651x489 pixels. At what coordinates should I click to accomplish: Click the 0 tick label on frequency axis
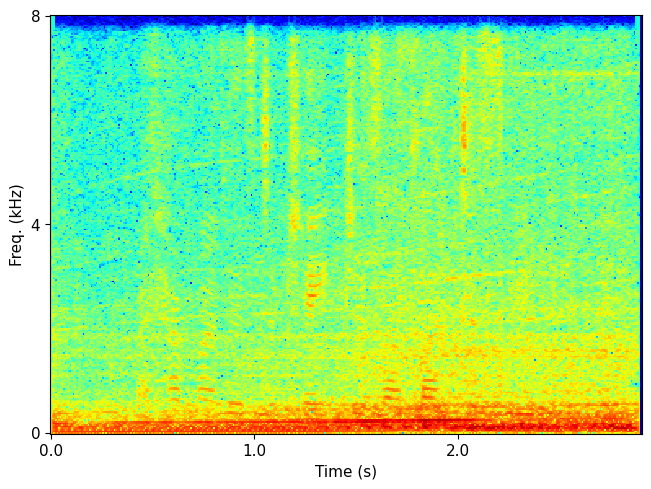(x=36, y=433)
